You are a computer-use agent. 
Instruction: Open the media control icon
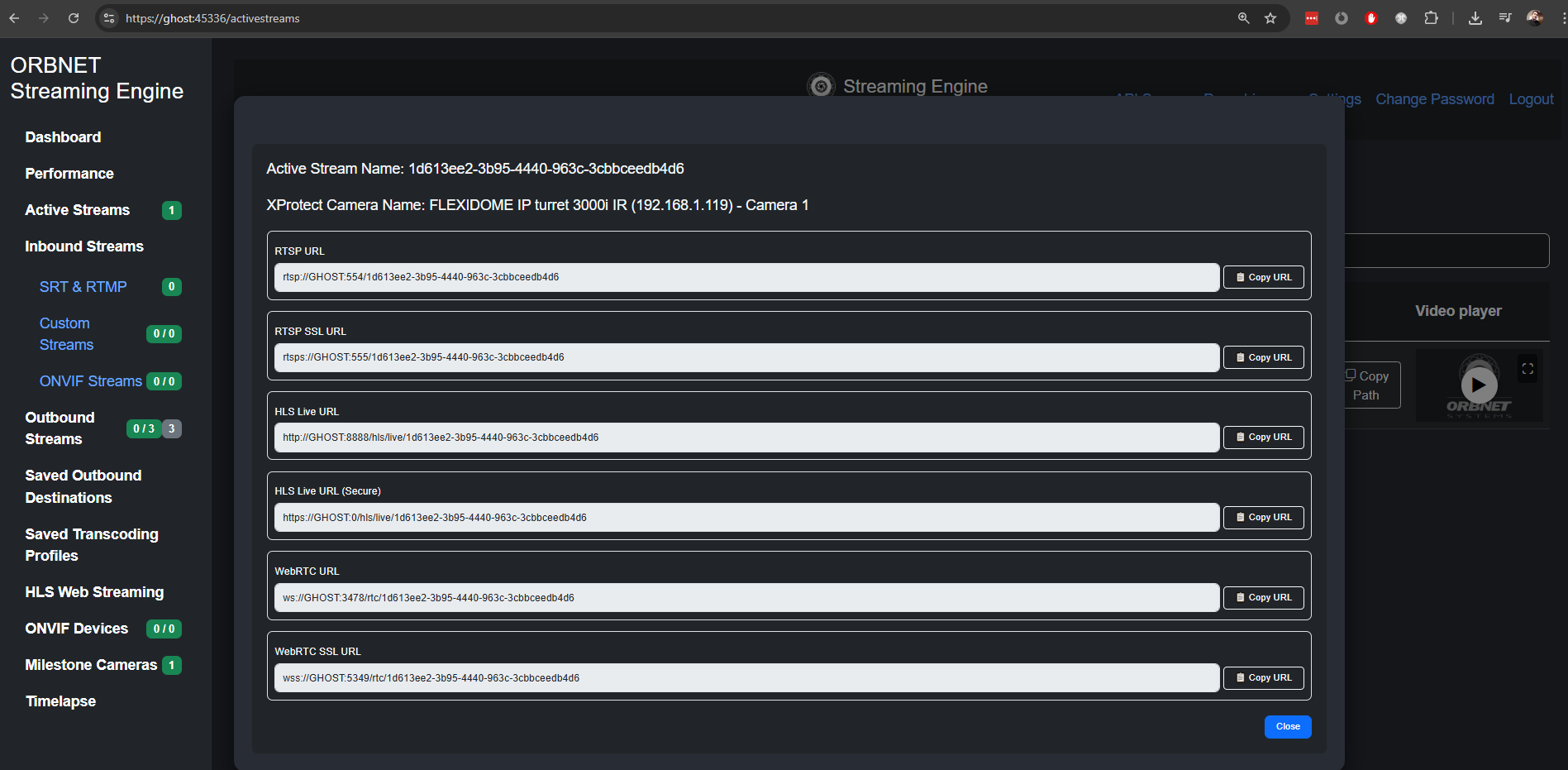[x=1504, y=18]
